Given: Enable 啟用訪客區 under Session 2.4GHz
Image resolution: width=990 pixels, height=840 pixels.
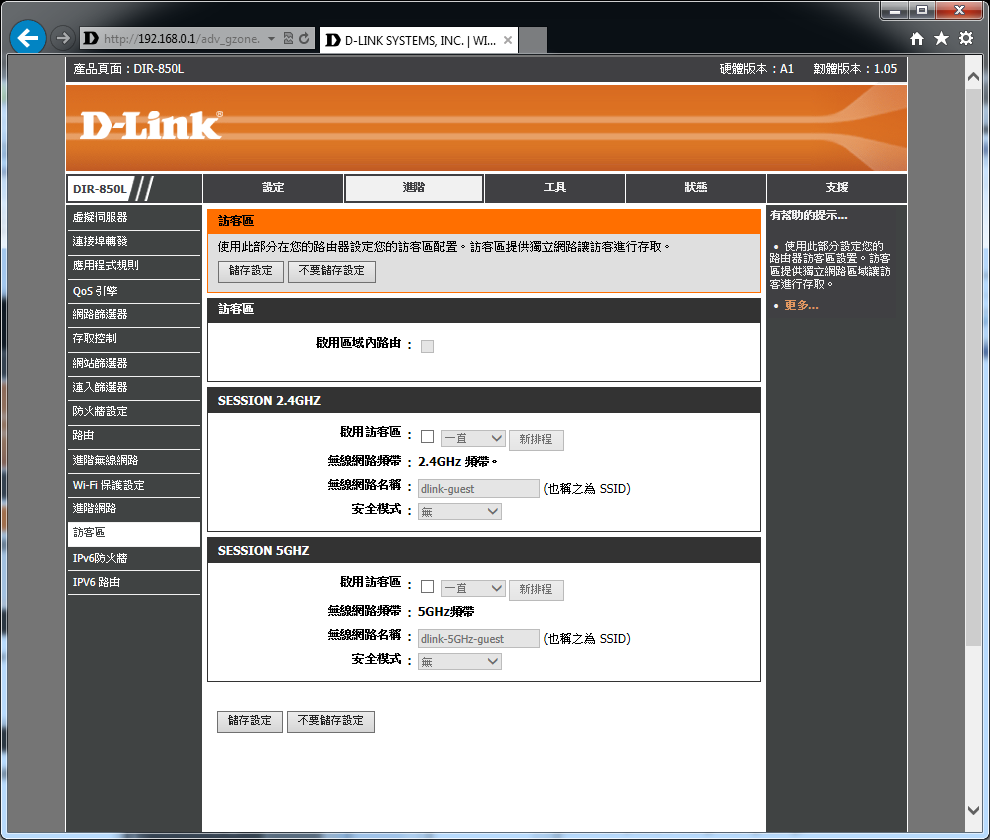Looking at the screenshot, I should tap(428, 437).
